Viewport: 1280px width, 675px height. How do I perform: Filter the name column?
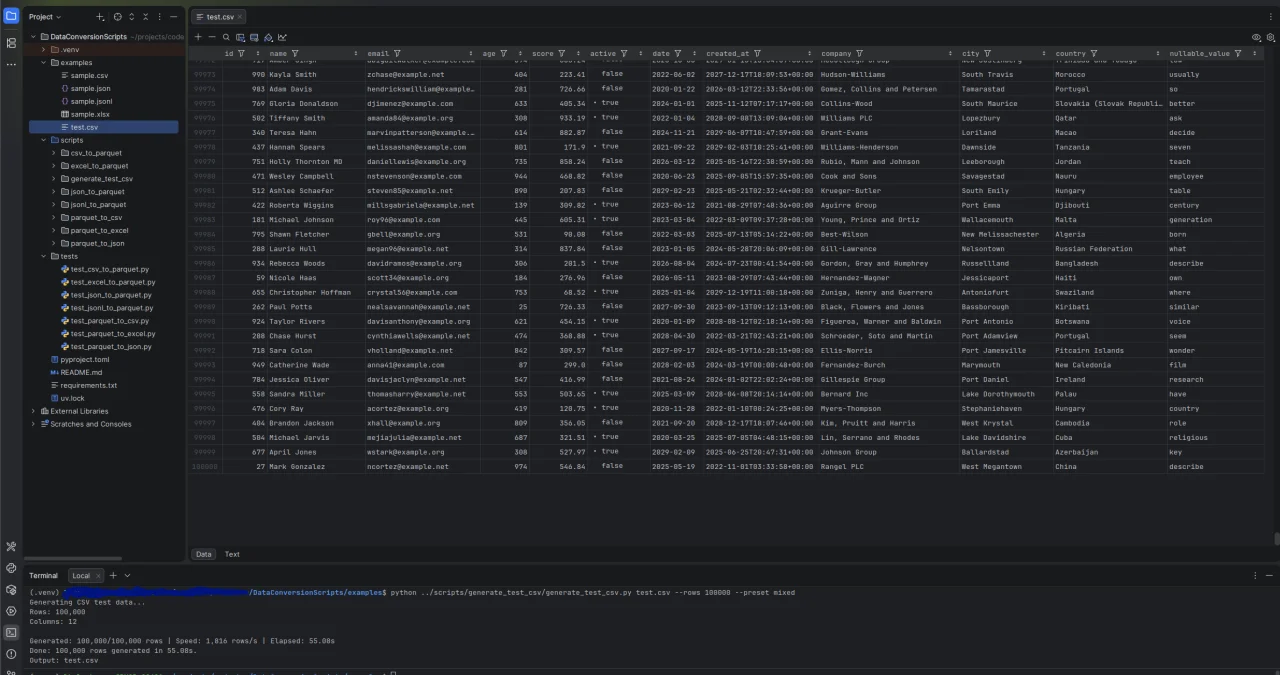coord(295,54)
